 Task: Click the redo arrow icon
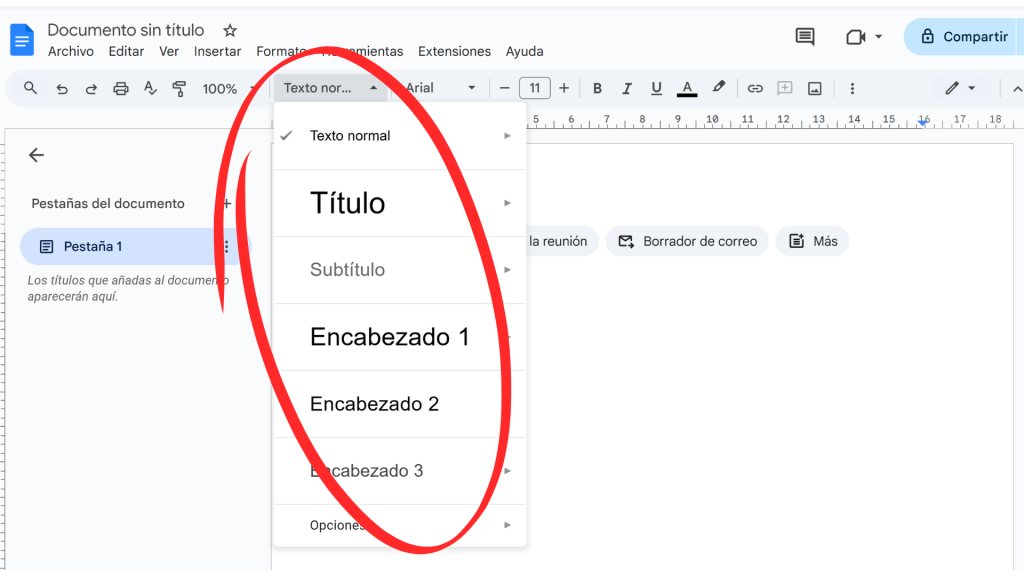[91, 88]
